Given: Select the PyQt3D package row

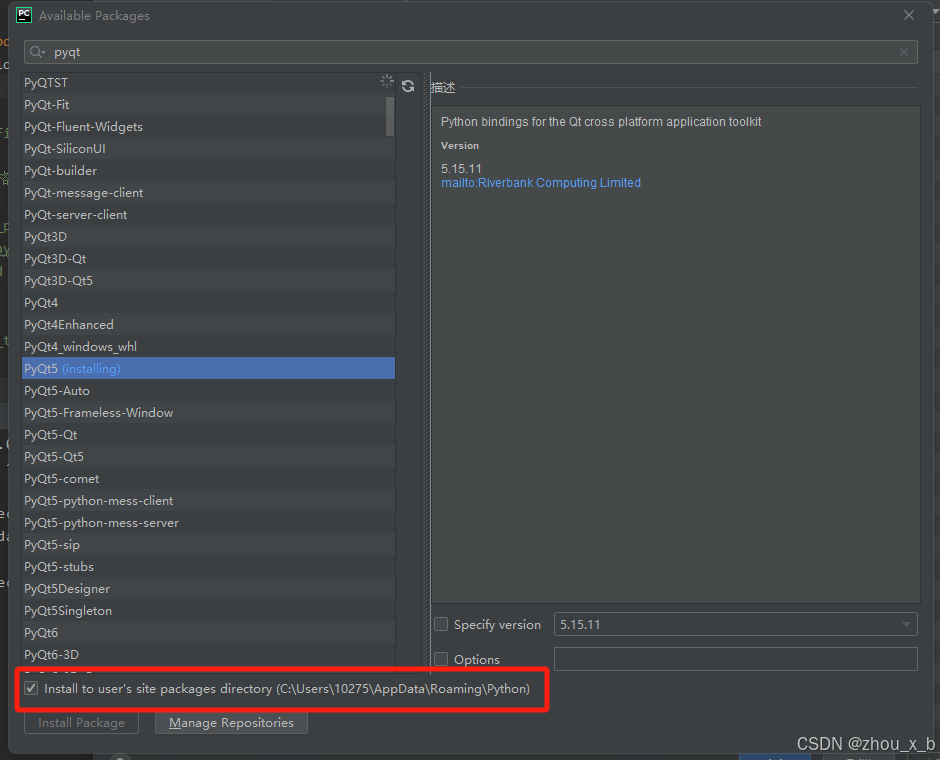Looking at the screenshot, I should point(208,237).
